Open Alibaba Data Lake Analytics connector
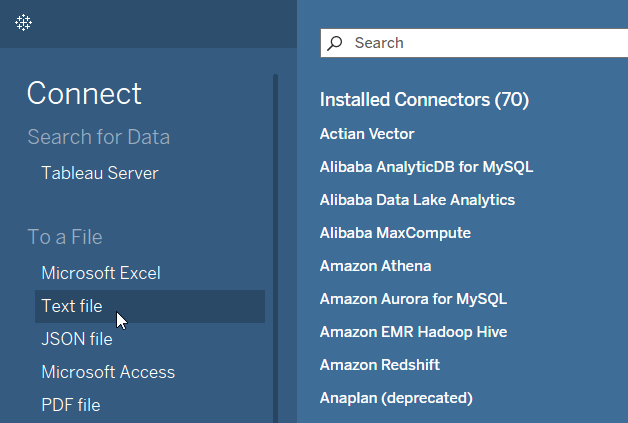Viewport: 628px width, 423px height. click(417, 200)
